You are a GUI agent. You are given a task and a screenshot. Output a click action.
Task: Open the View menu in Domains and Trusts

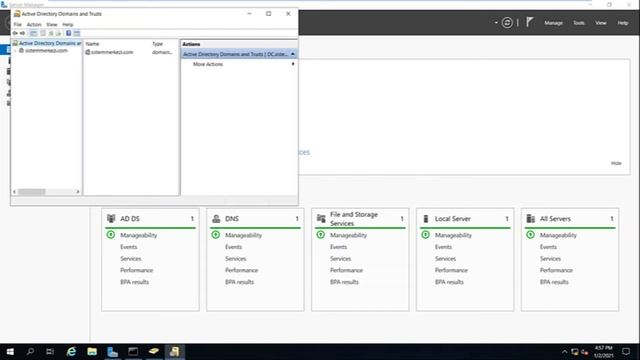coord(52,24)
